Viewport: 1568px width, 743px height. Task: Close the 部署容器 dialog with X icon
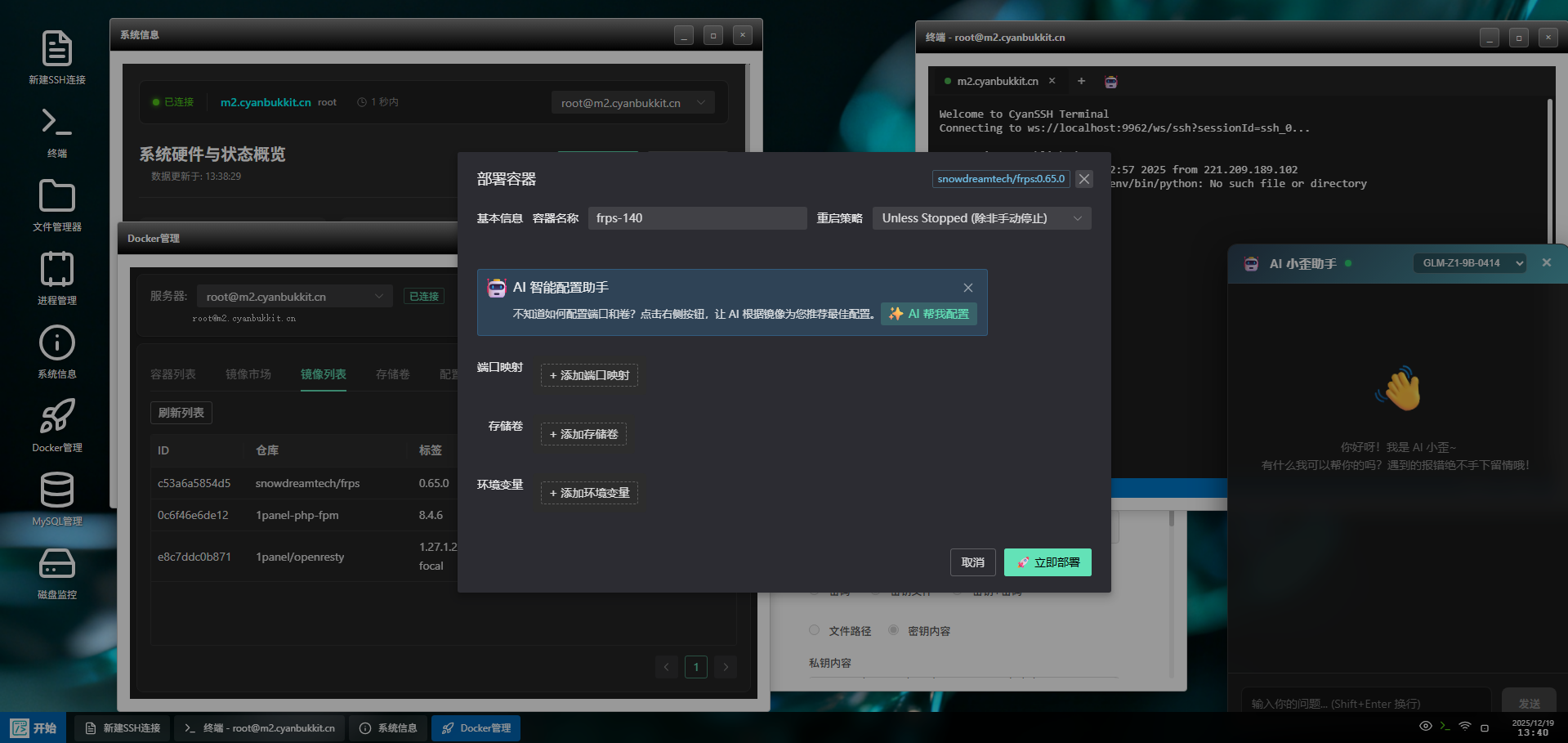1084,179
